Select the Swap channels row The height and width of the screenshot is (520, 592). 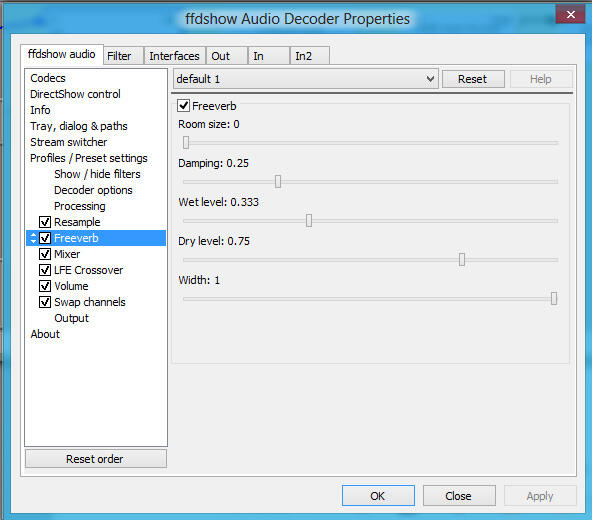[90, 302]
